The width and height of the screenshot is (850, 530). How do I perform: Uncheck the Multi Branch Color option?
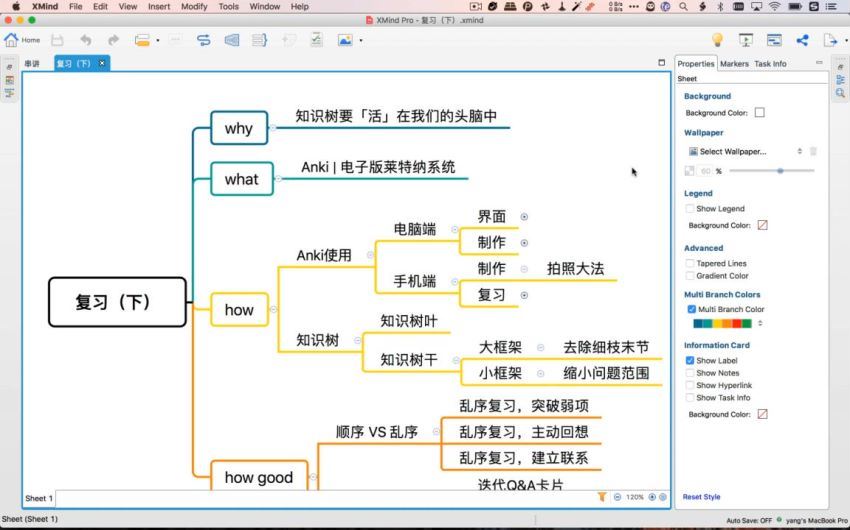(x=690, y=310)
